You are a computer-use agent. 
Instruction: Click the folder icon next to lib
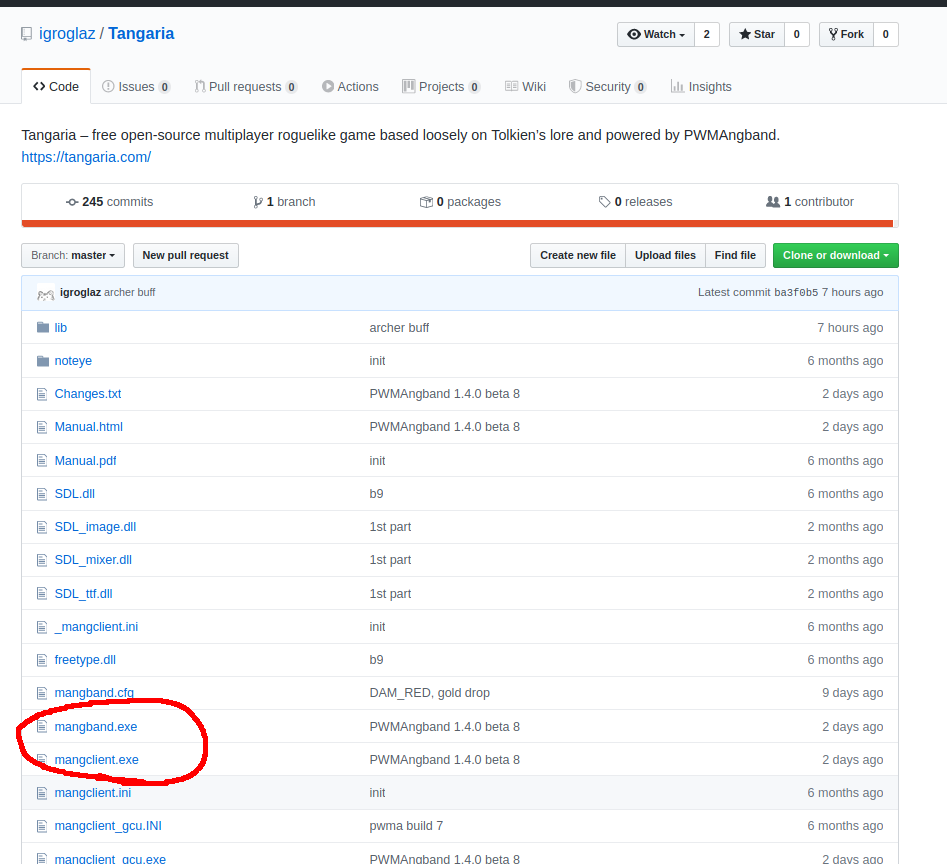click(x=43, y=327)
